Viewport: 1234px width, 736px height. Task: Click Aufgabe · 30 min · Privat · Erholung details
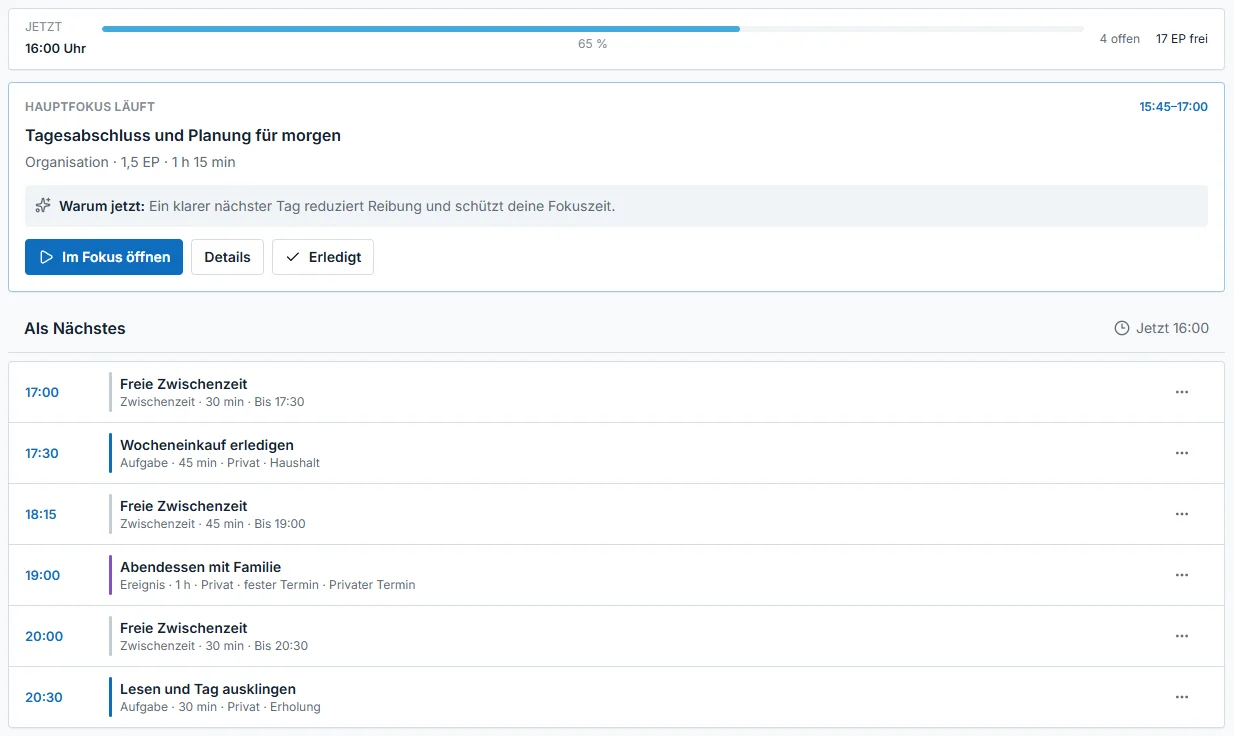click(x=220, y=707)
